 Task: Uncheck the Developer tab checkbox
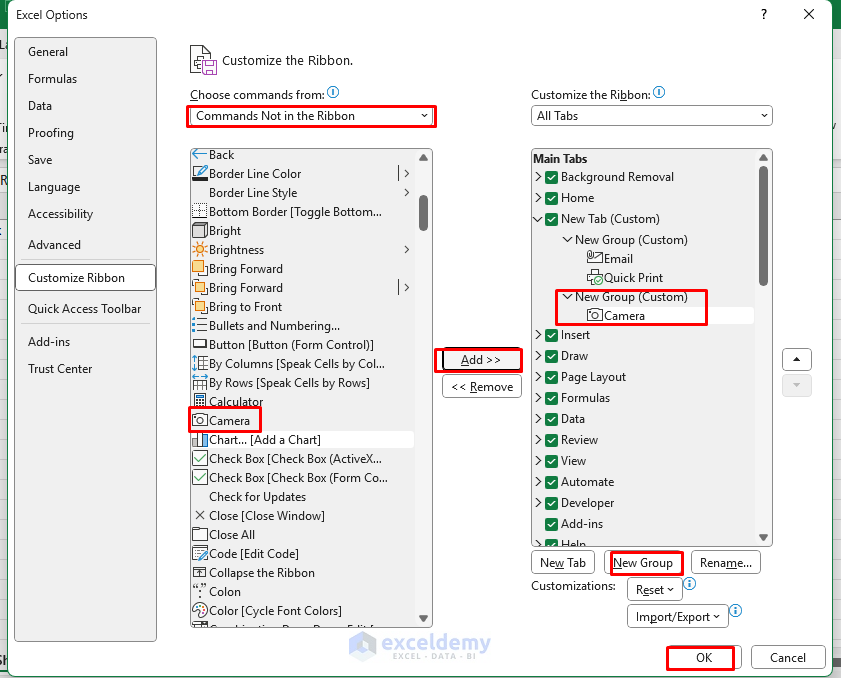click(551, 503)
